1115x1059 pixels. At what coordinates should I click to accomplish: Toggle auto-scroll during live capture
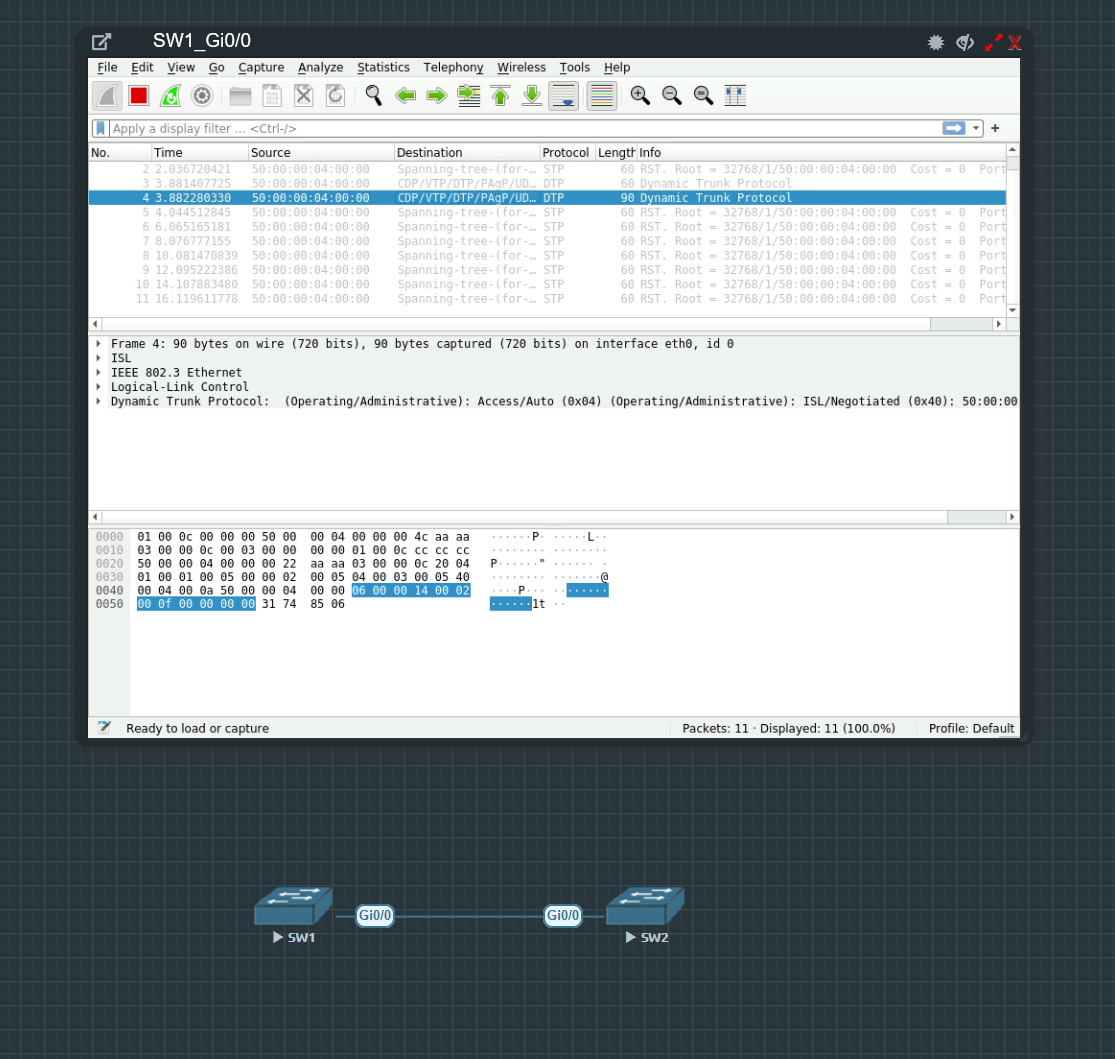564,96
